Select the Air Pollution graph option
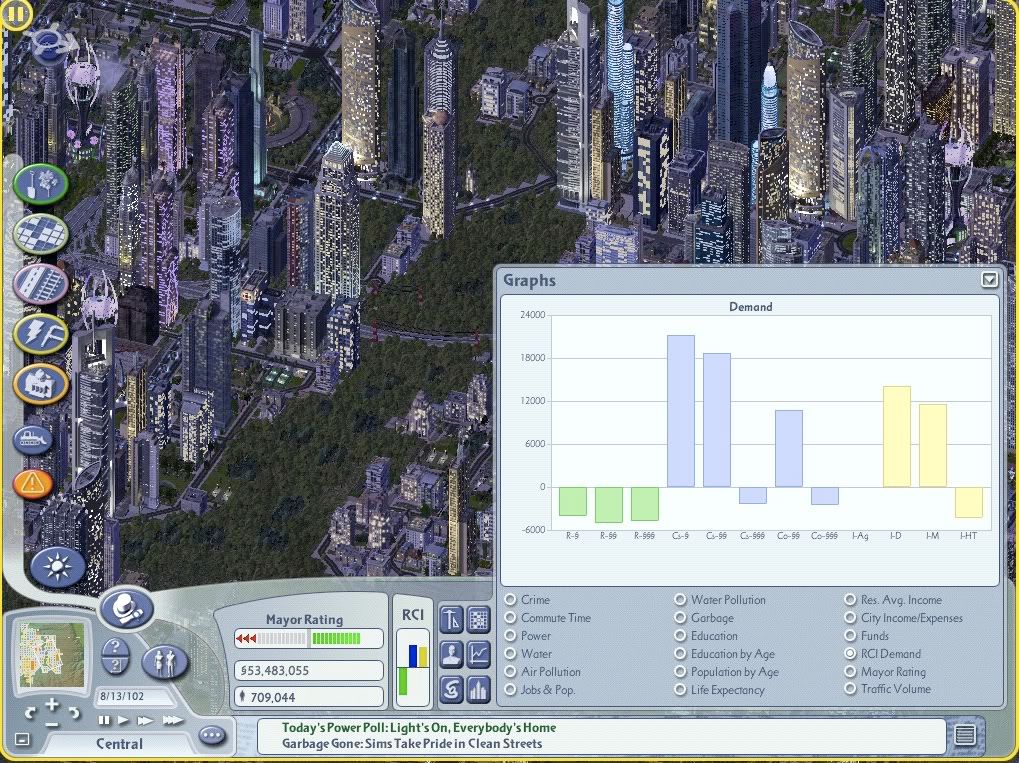 coord(511,671)
